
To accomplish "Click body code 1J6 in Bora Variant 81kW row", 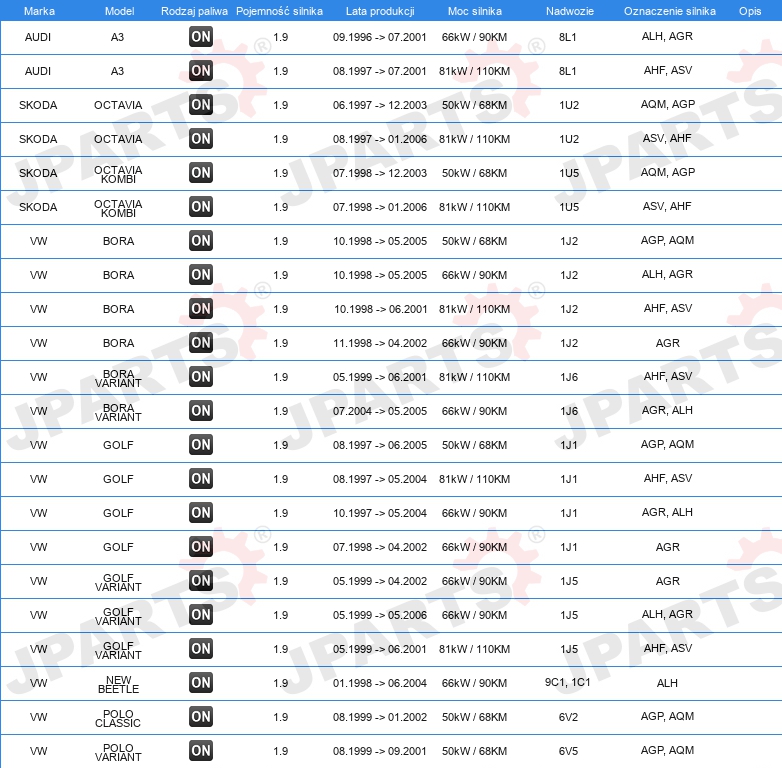I will 569,377.
